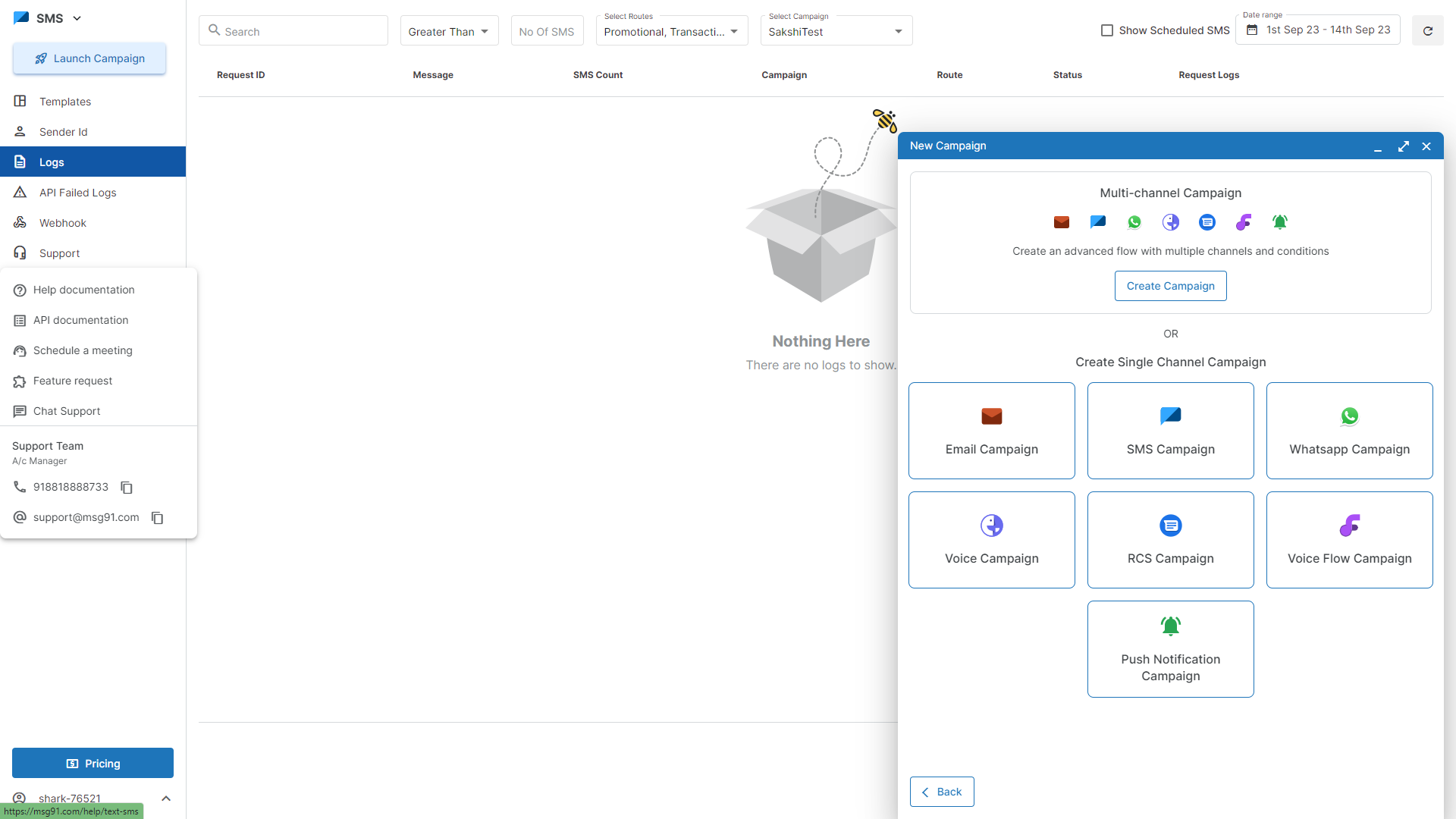Expand the SMS product switcher
The height and width of the screenshot is (819, 1456).
coord(77,18)
